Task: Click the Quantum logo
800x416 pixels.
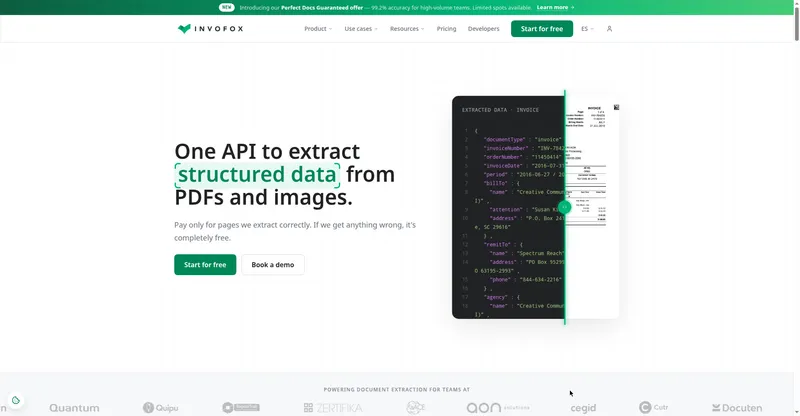Action: tap(74, 407)
